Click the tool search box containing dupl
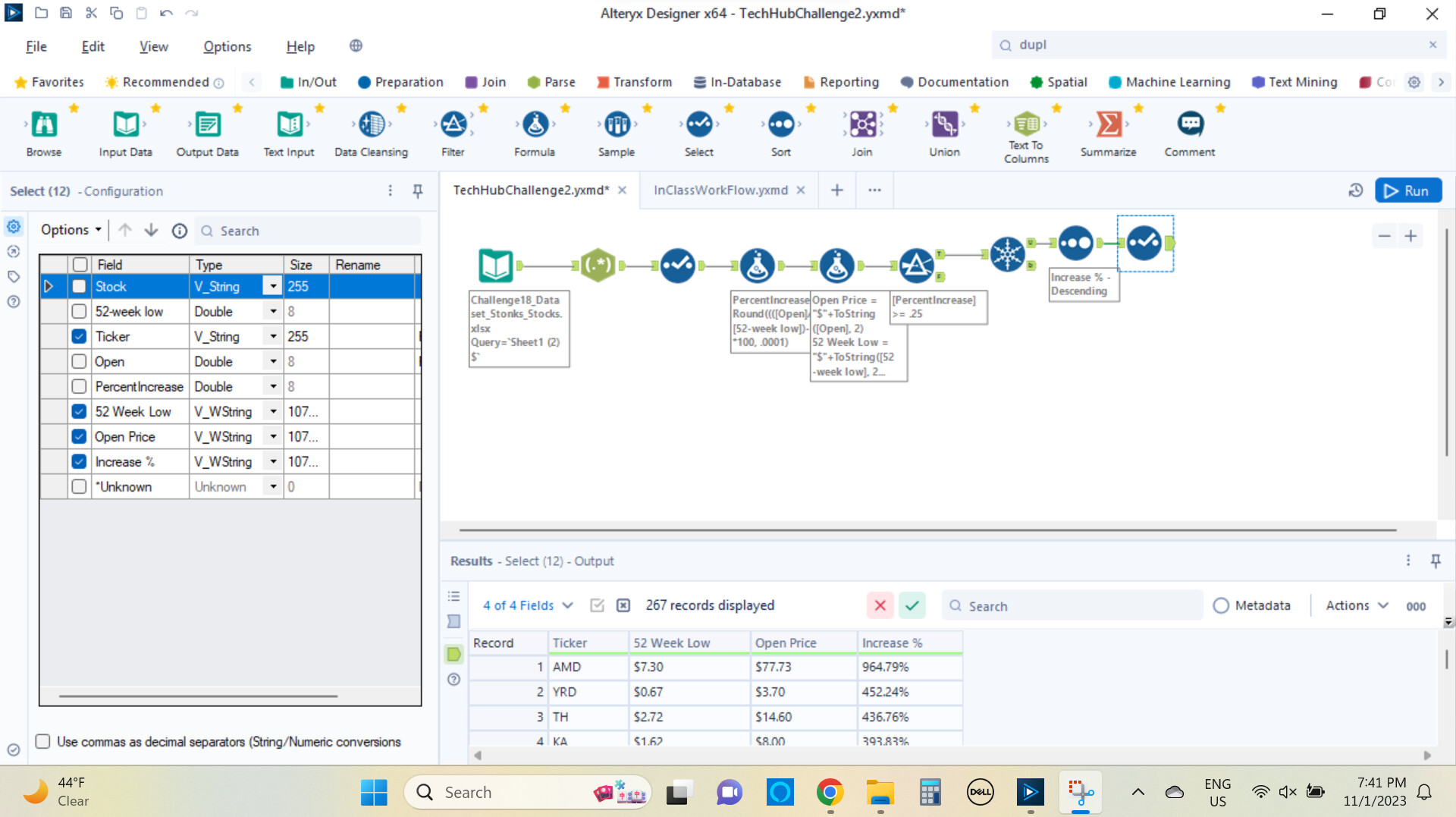The image size is (1456, 817). pos(1219,45)
